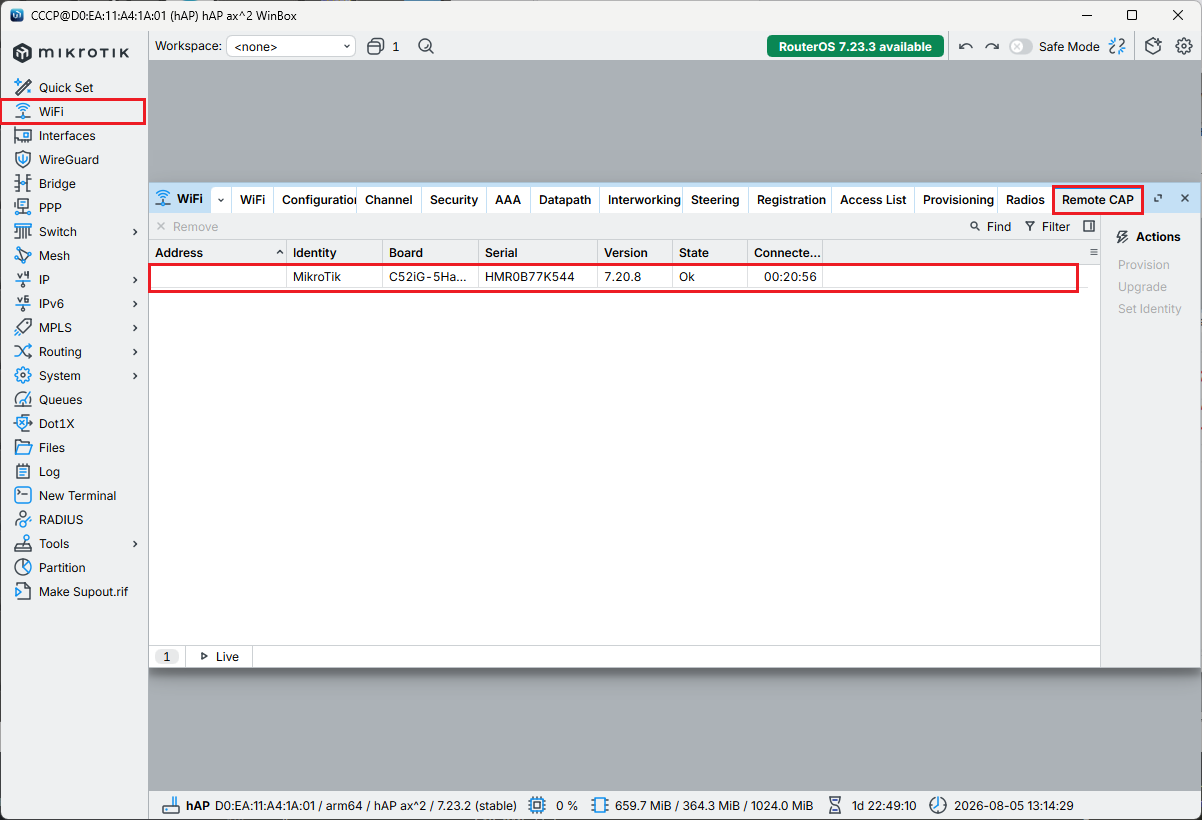The image size is (1202, 820).
Task: Click Upgrade in Actions panel
Action: [x=1142, y=287]
